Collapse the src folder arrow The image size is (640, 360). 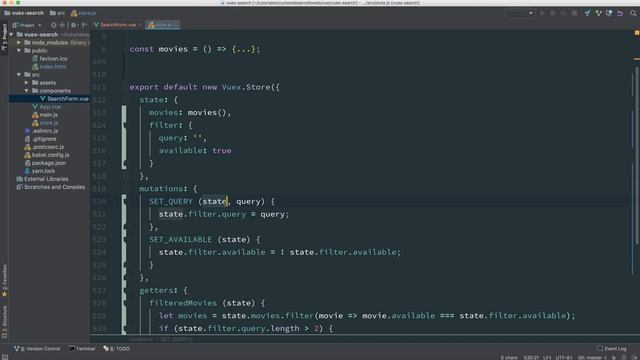(x=19, y=75)
